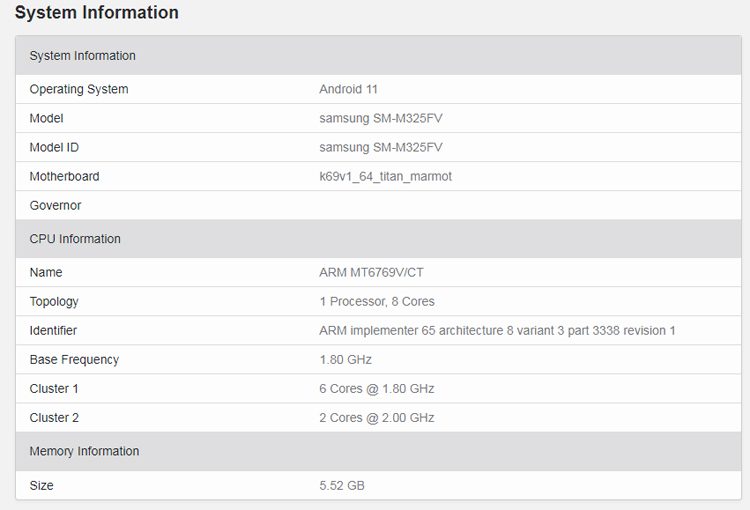Viewport: 750px width, 510px height.
Task: Click the System Information section header
Action: tap(83, 56)
